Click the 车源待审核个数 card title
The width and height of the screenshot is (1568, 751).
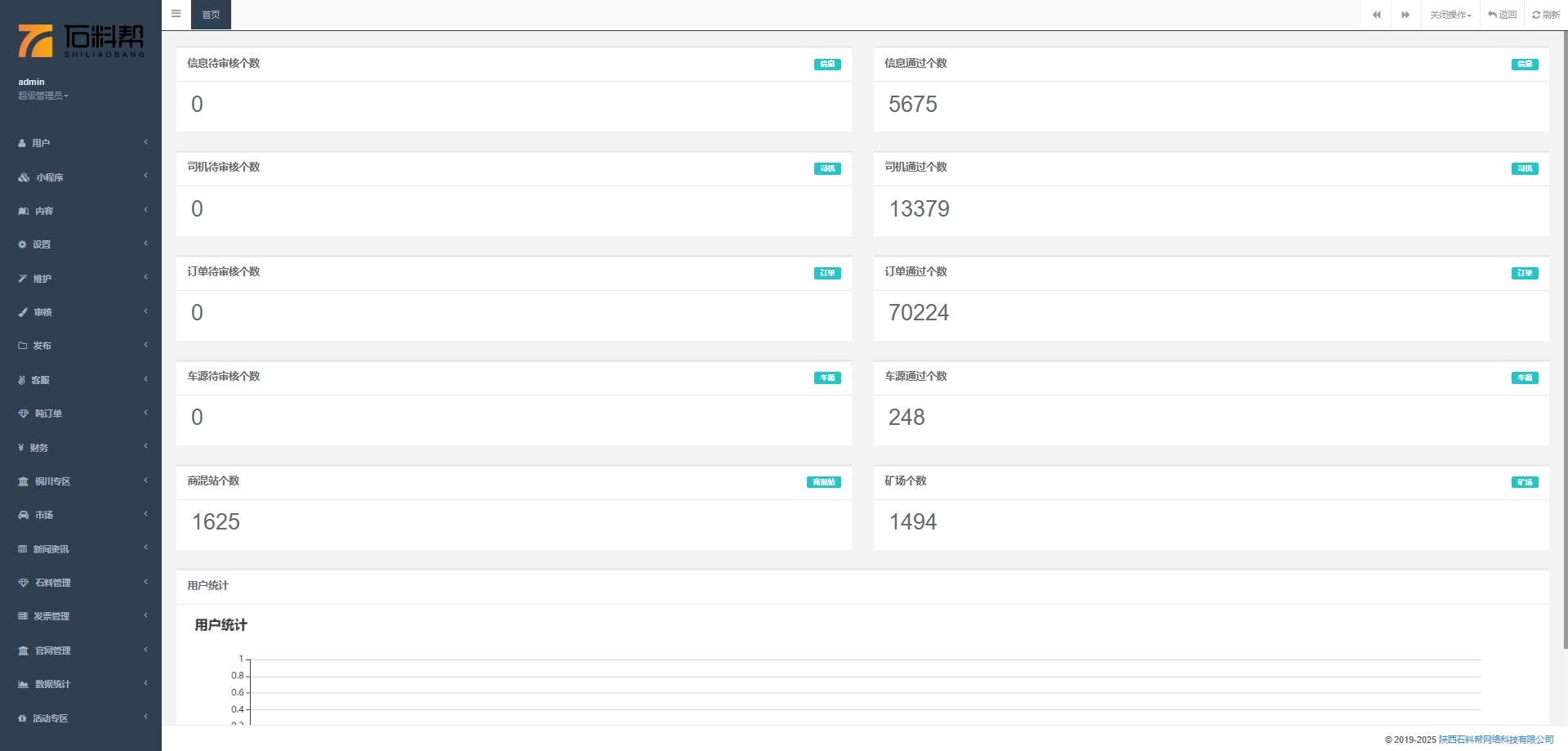click(224, 376)
